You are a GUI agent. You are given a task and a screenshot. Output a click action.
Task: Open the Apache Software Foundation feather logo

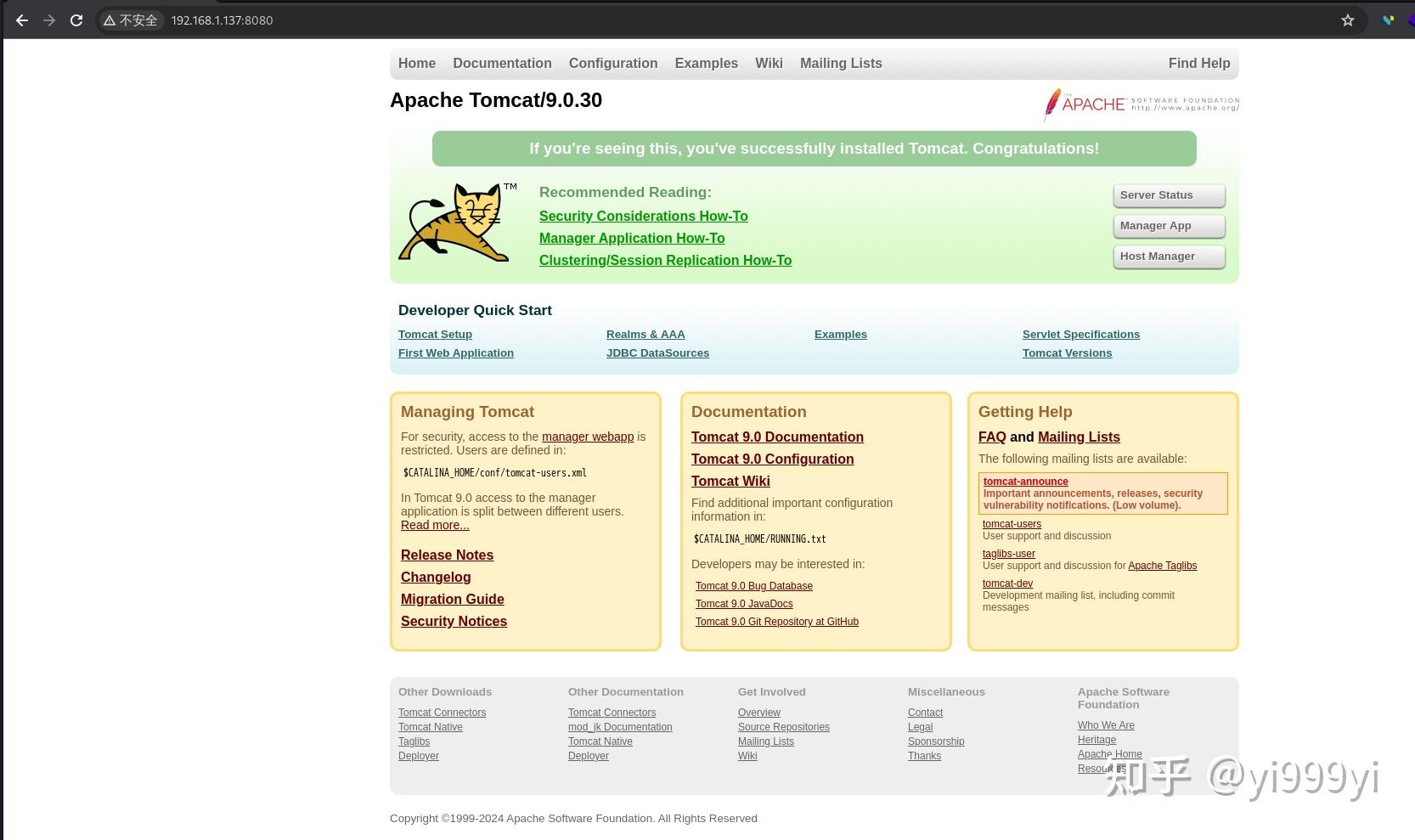point(1140,104)
